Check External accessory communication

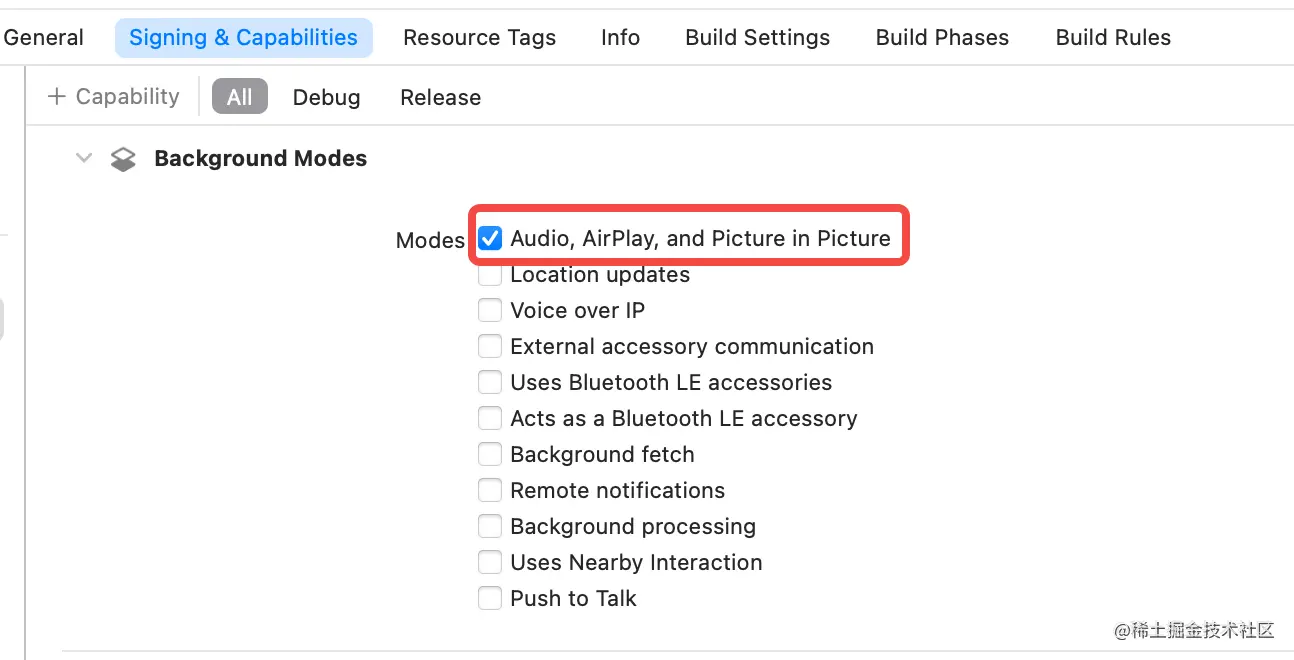(x=490, y=346)
